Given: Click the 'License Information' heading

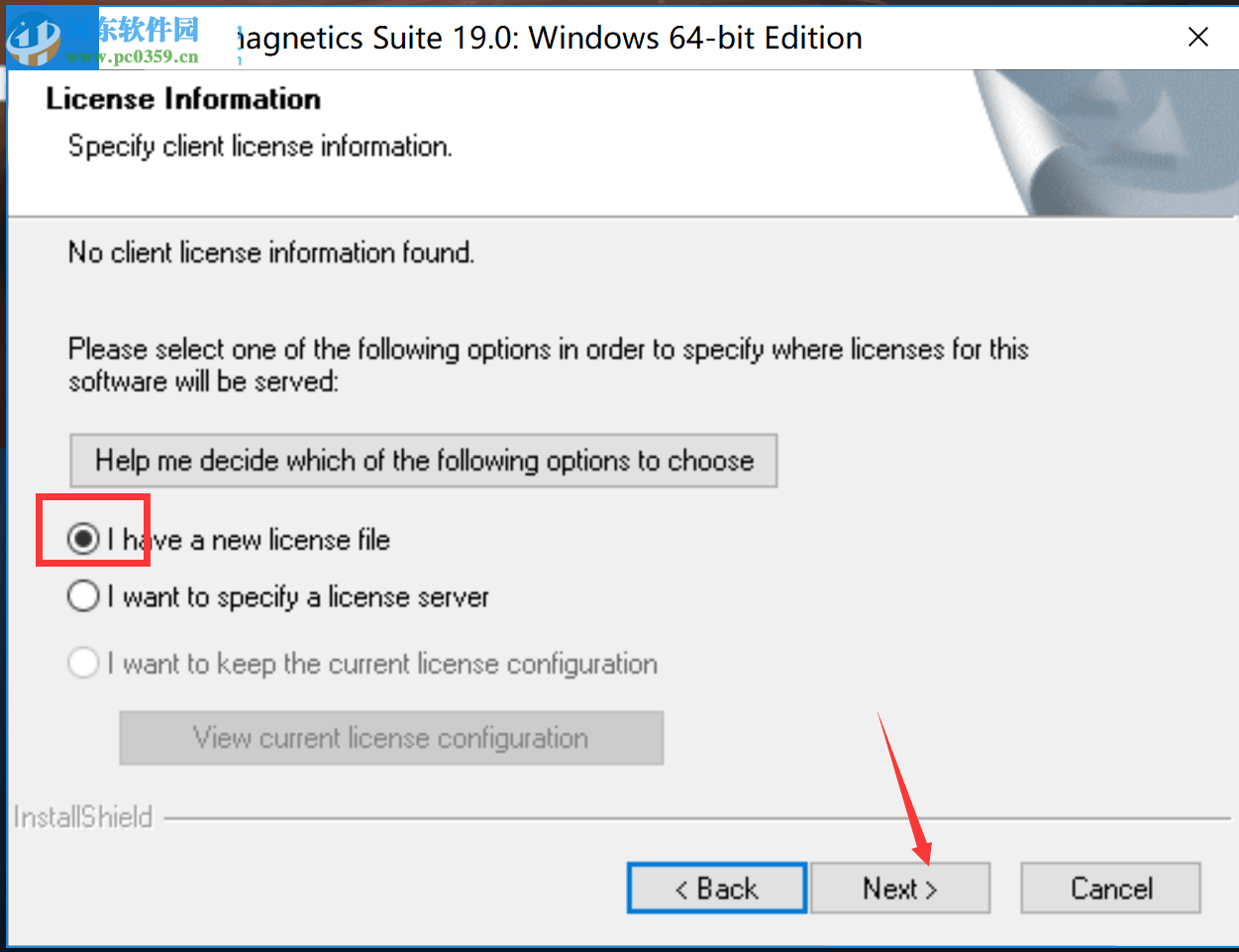Looking at the screenshot, I should point(183,99).
